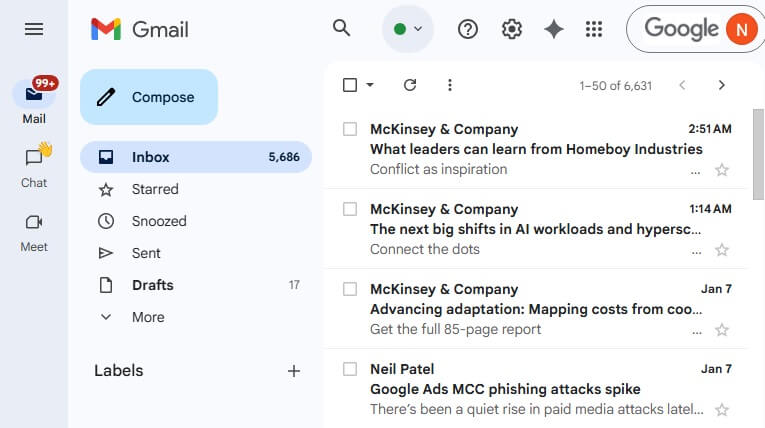
Task: Star the Advancing adaptation email
Action: pyautogui.click(x=722, y=330)
